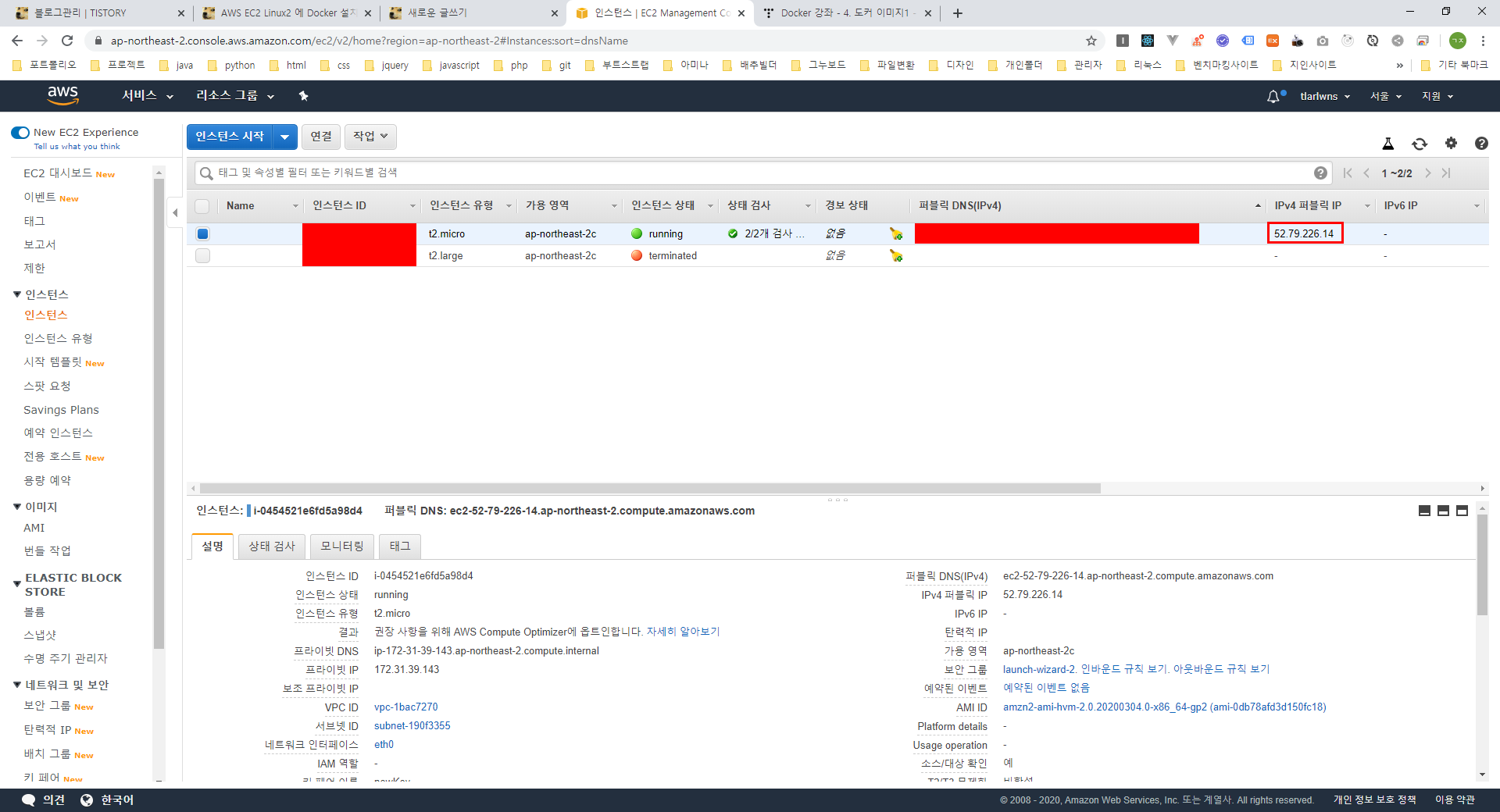Open the AMI sidebar item

tap(34, 528)
